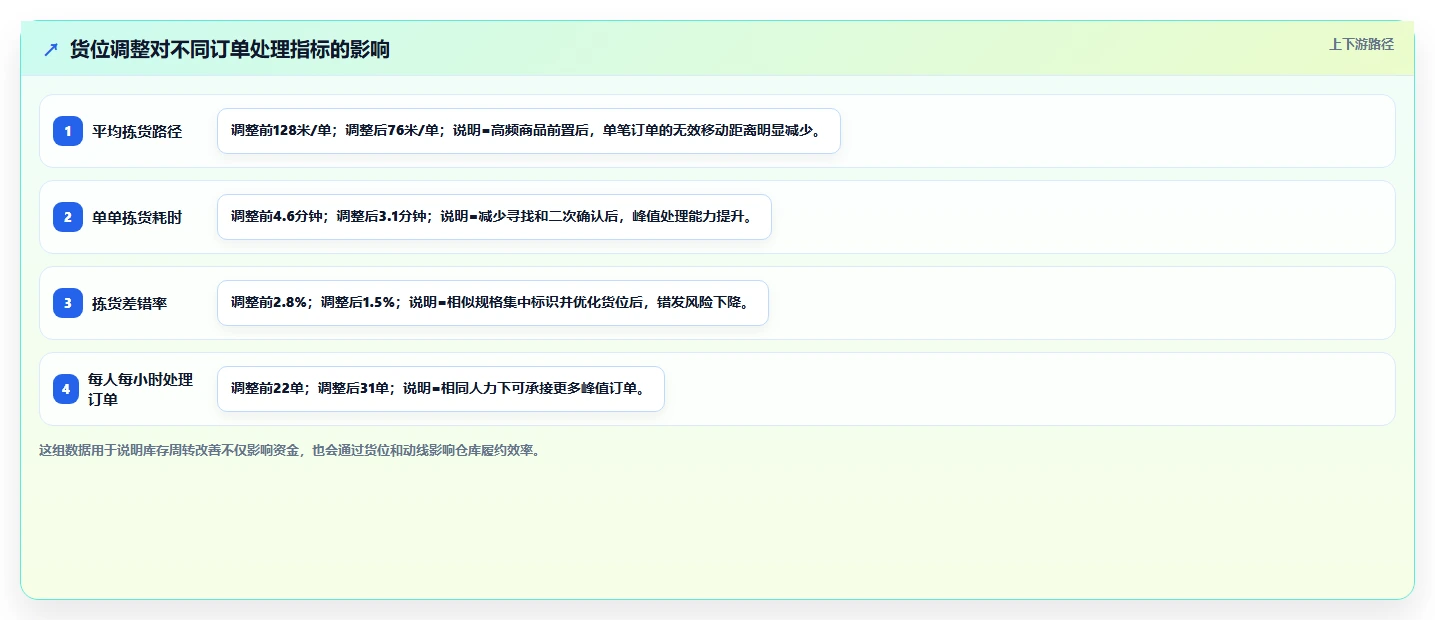Click the number 1 badge for 平均拣货路径
Viewport: 1435px width, 620px height.
(68, 131)
